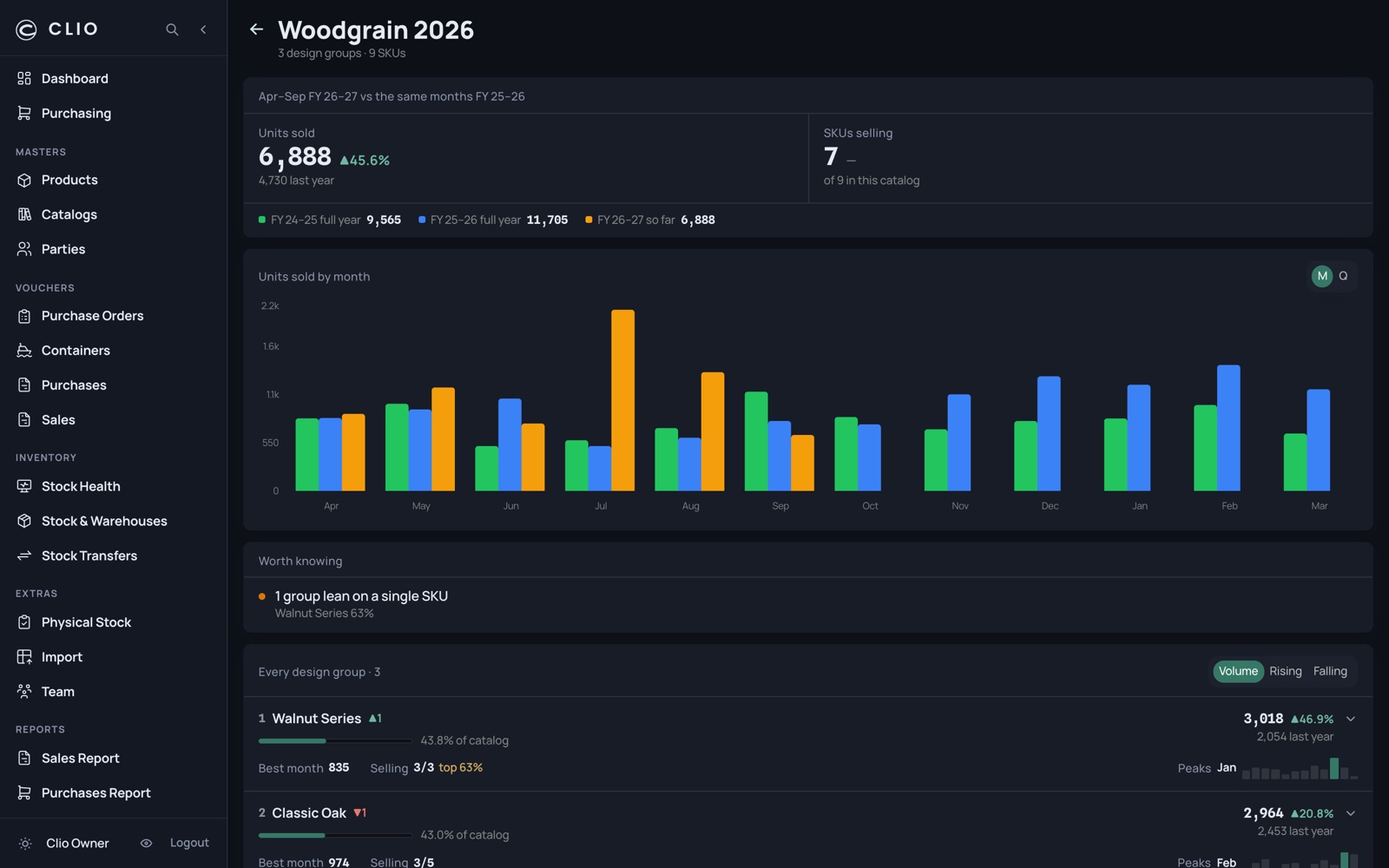Click the orange July bar in chart
The height and width of the screenshot is (868, 1389).
[622, 400]
